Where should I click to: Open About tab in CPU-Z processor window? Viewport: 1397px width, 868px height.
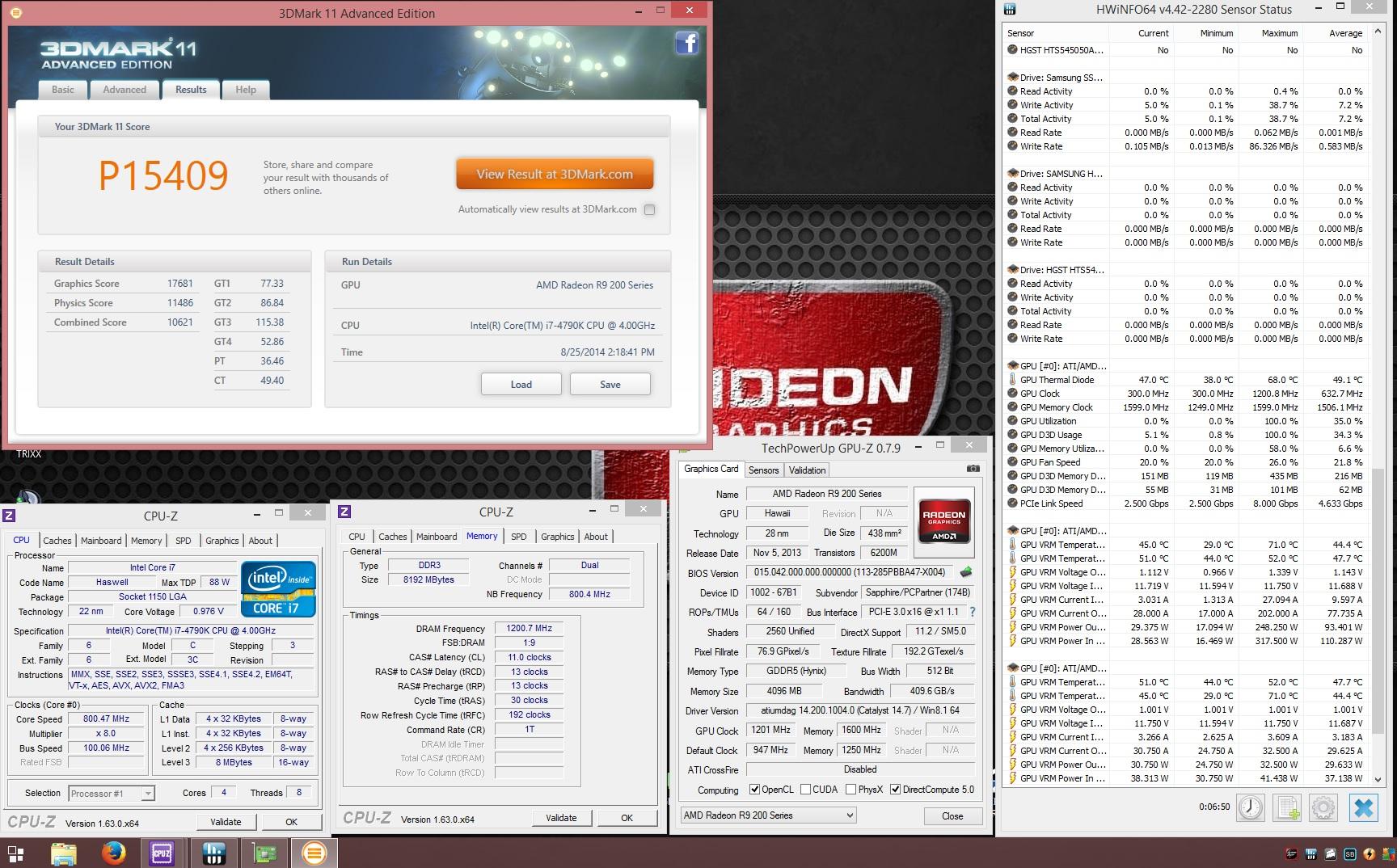pyautogui.click(x=260, y=541)
